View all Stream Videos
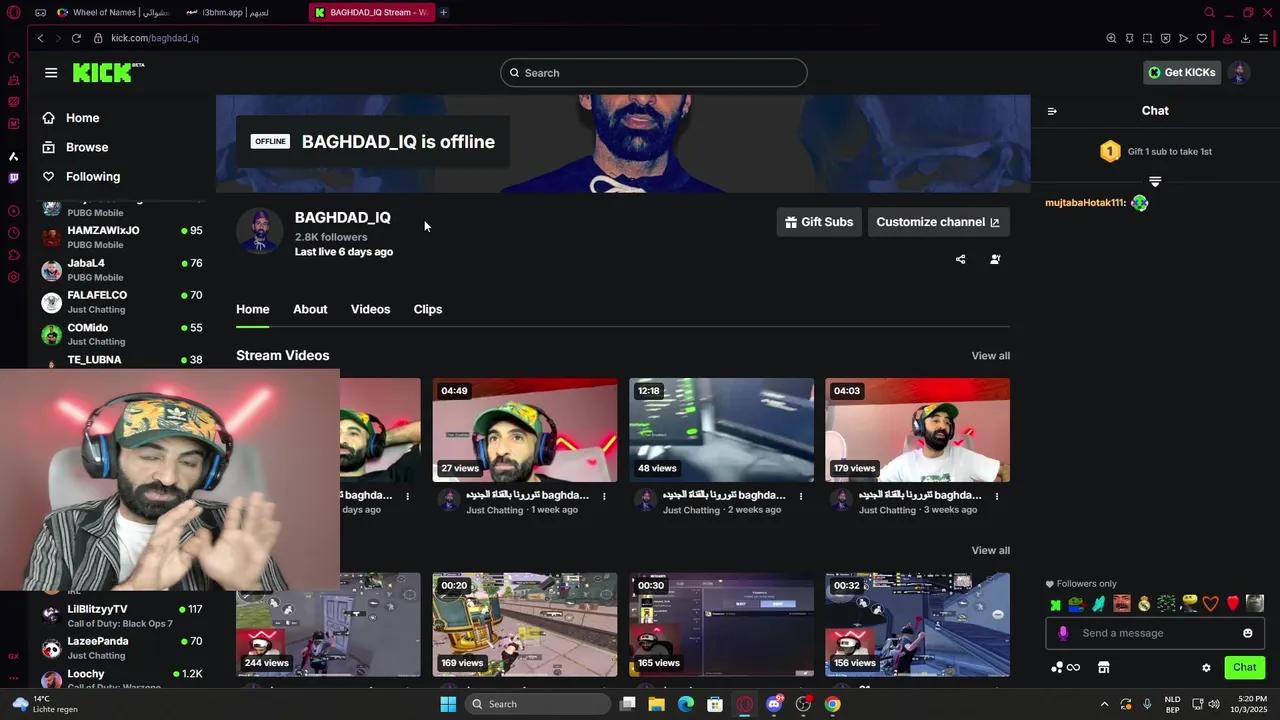The width and height of the screenshot is (1280, 720). point(990,356)
